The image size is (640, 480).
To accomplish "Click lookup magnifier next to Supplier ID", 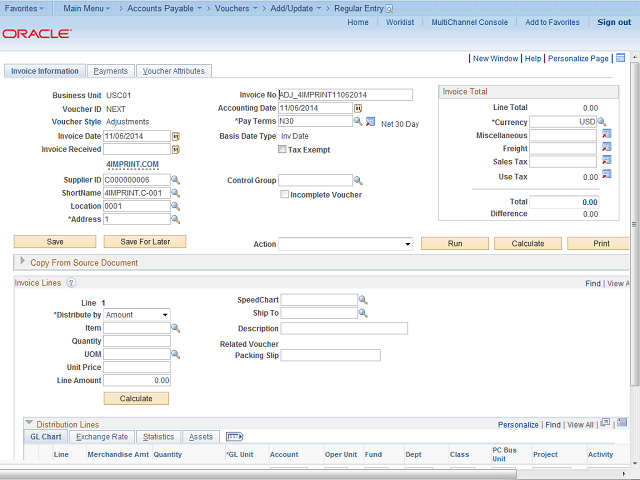I will (176, 180).
